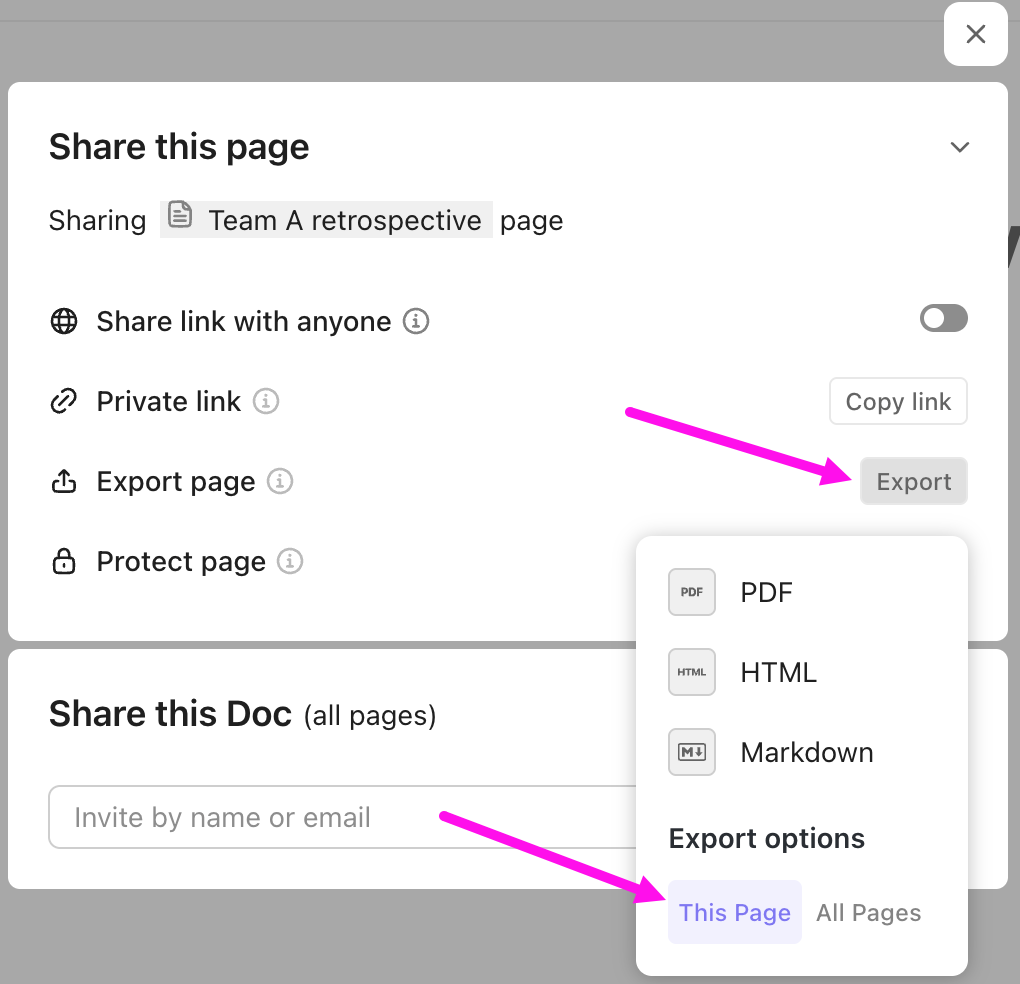Image resolution: width=1020 pixels, height=984 pixels.
Task: Switch export scope to All Pages
Action: point(868,912)
